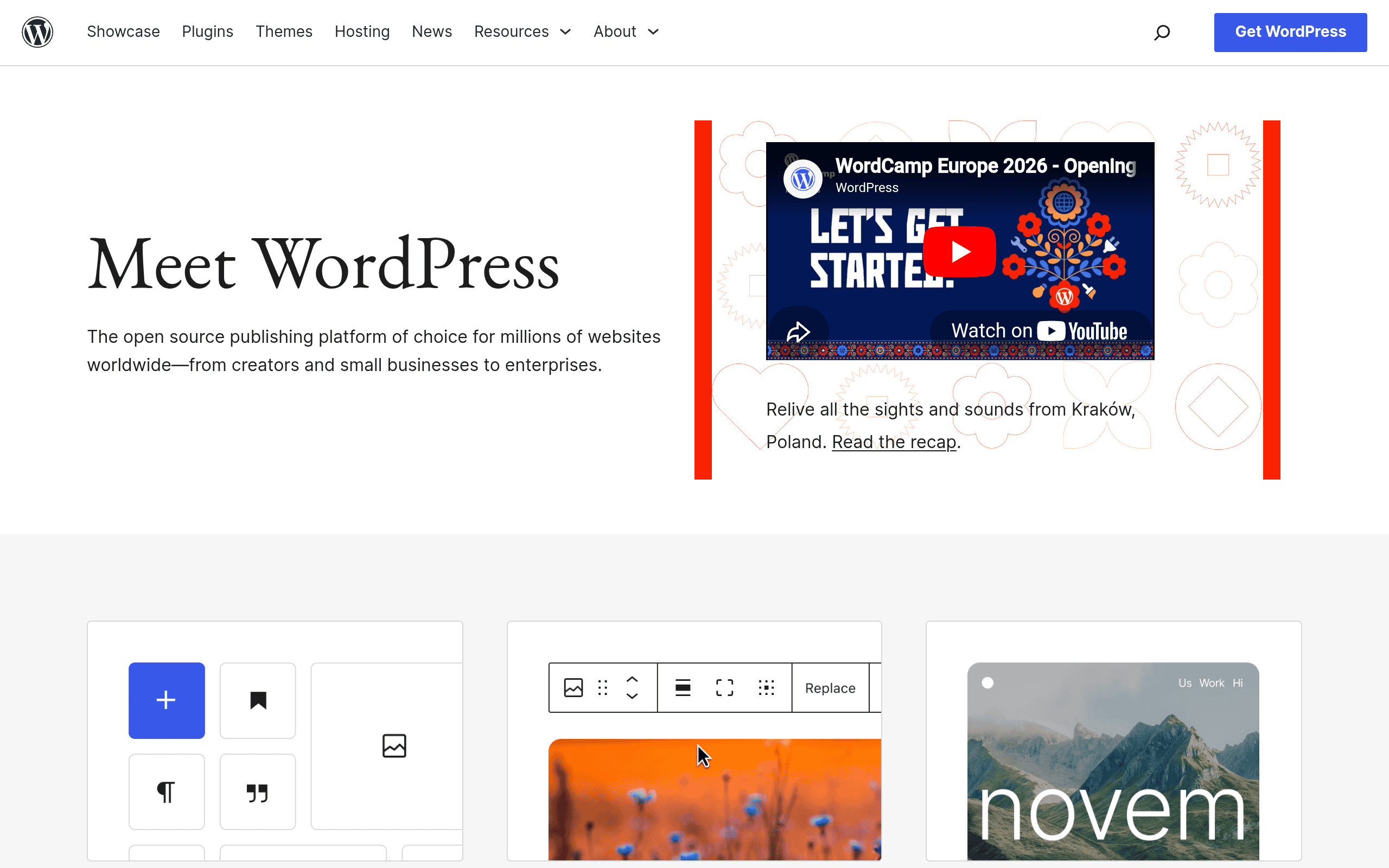The image size is (1389, 868).
Task: Click Watch on YouTube on the video
Action: coord(1039,331)
